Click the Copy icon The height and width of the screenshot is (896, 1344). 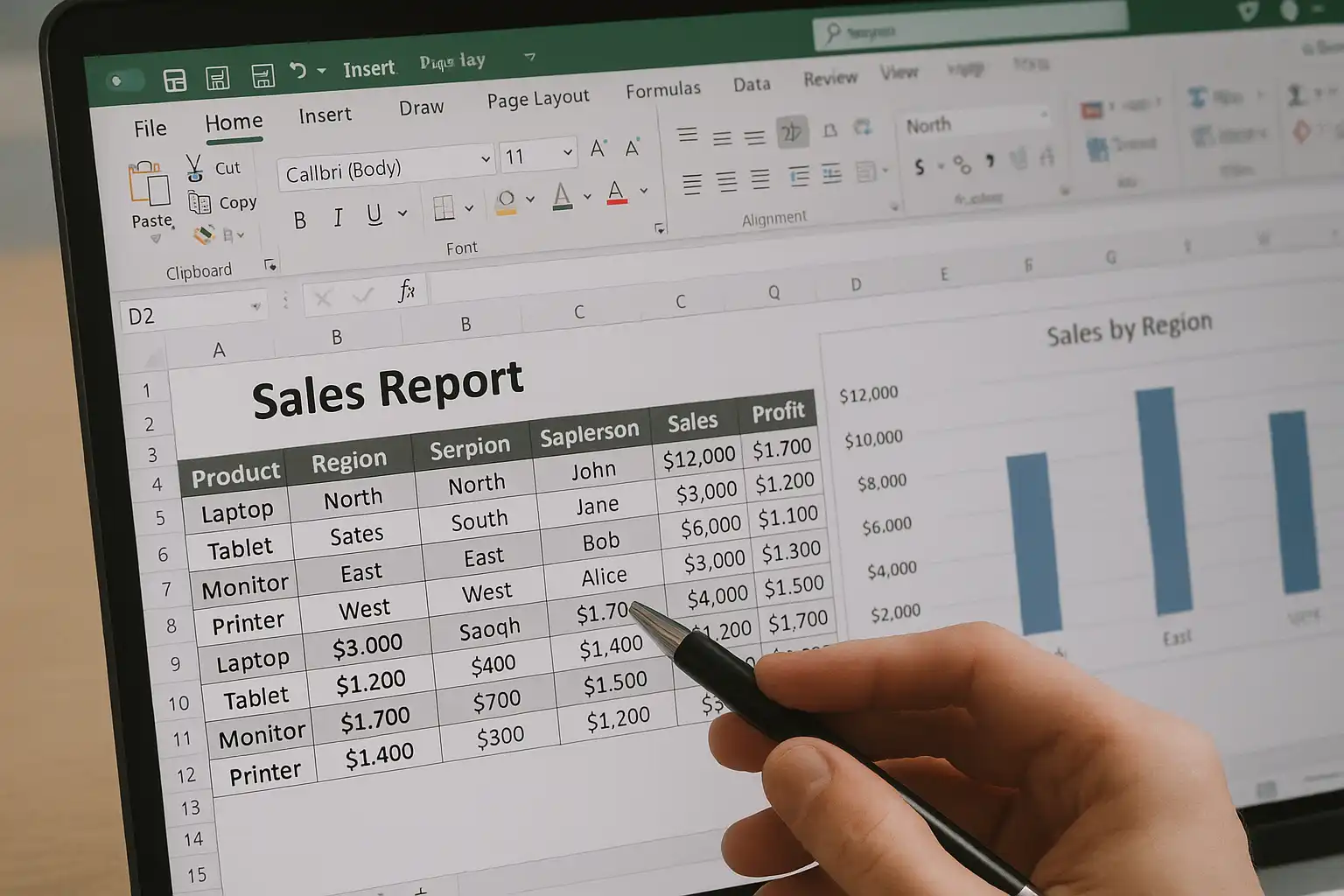tap(199, 203)
